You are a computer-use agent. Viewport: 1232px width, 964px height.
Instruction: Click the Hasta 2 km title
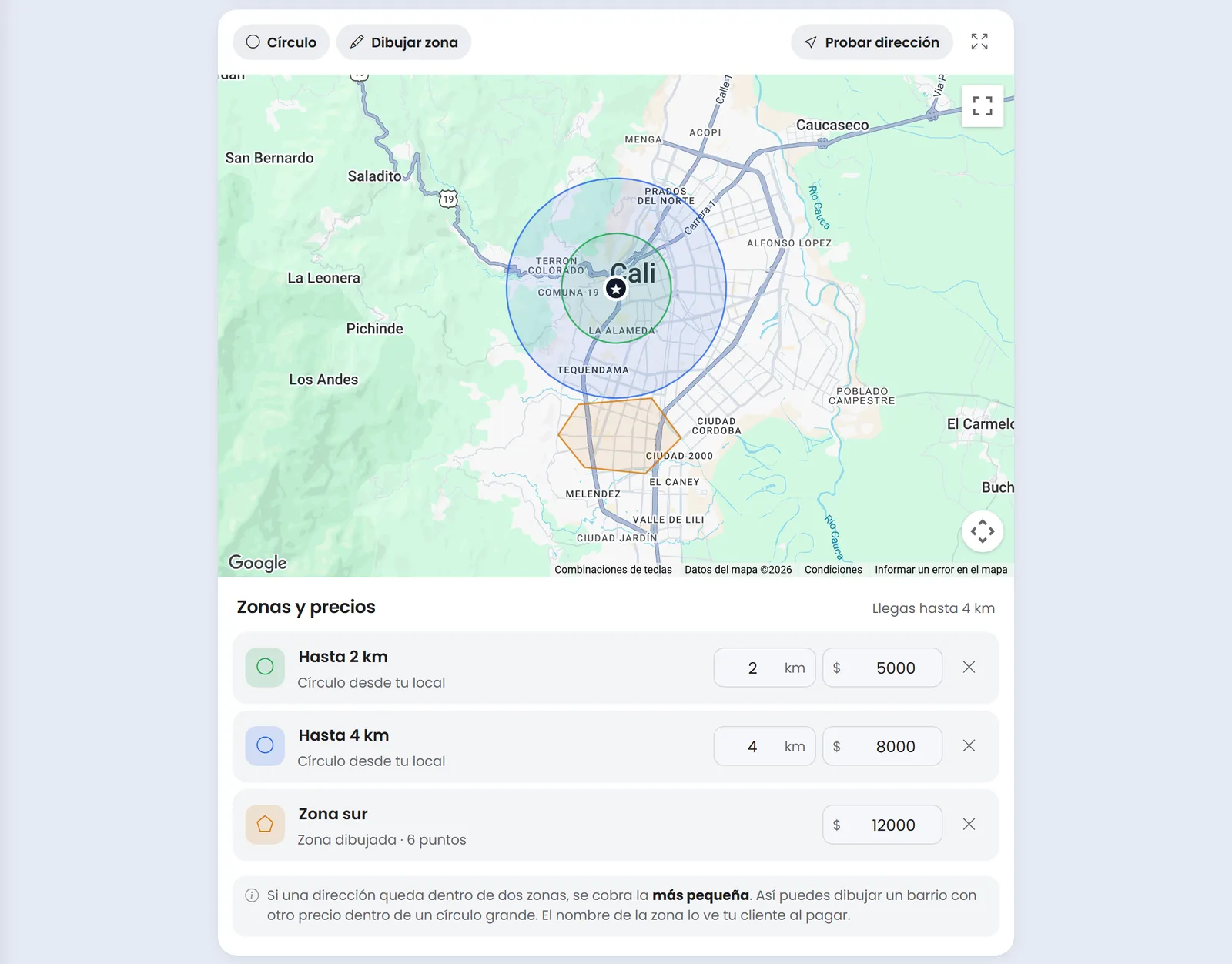coord(343,657)
